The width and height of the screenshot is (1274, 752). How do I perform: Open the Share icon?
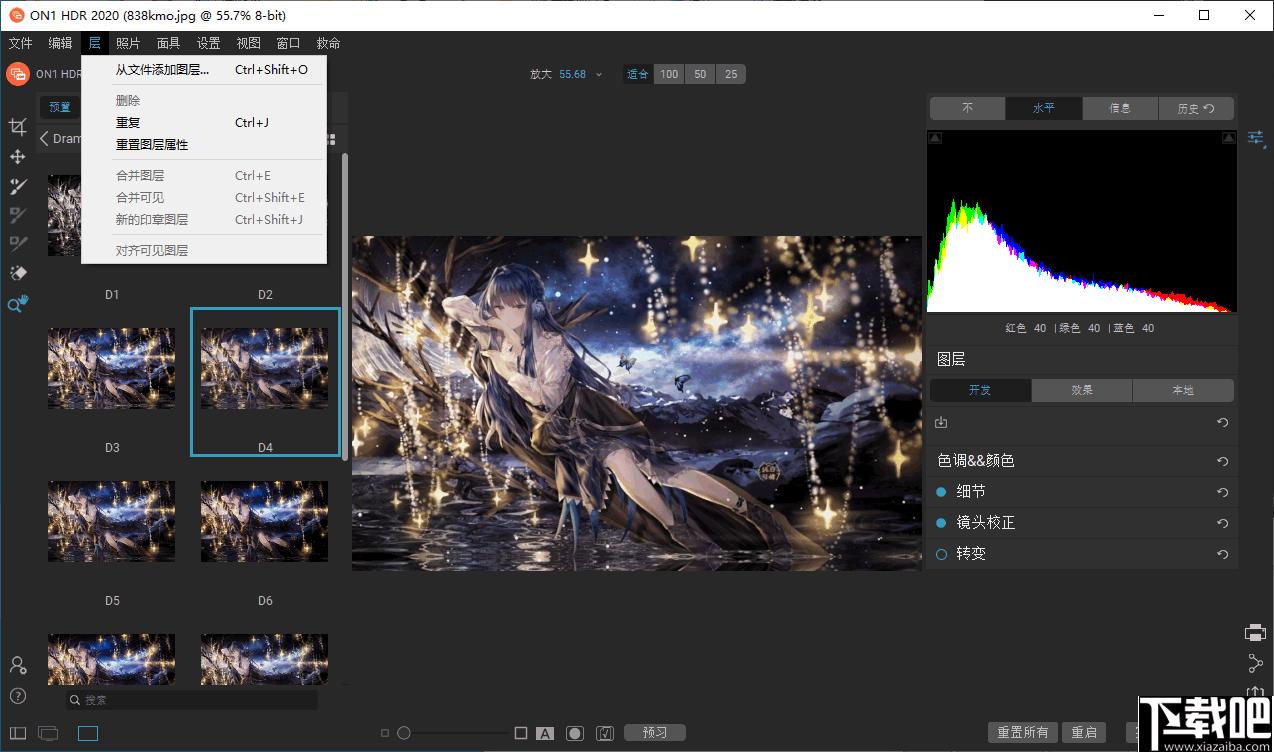tap(1255, 663)
